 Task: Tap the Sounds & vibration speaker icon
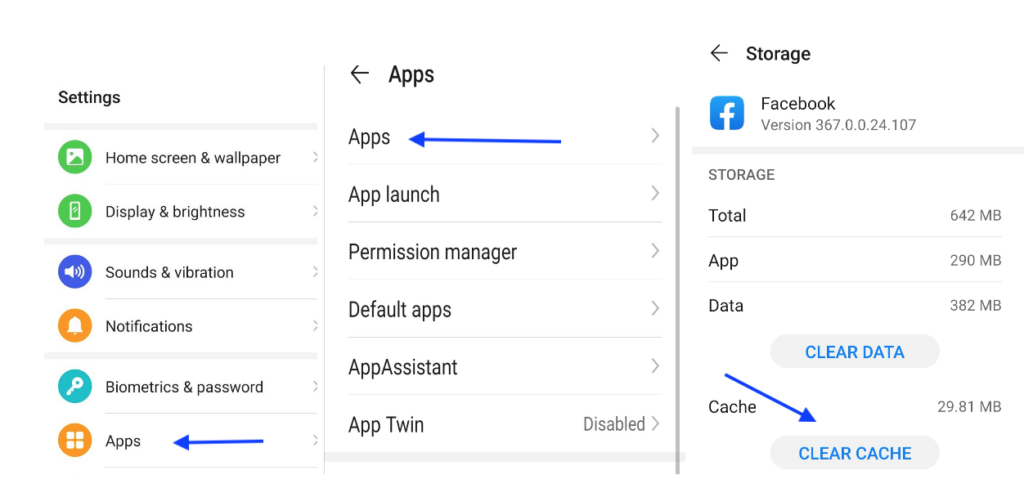tap(75, 272)
